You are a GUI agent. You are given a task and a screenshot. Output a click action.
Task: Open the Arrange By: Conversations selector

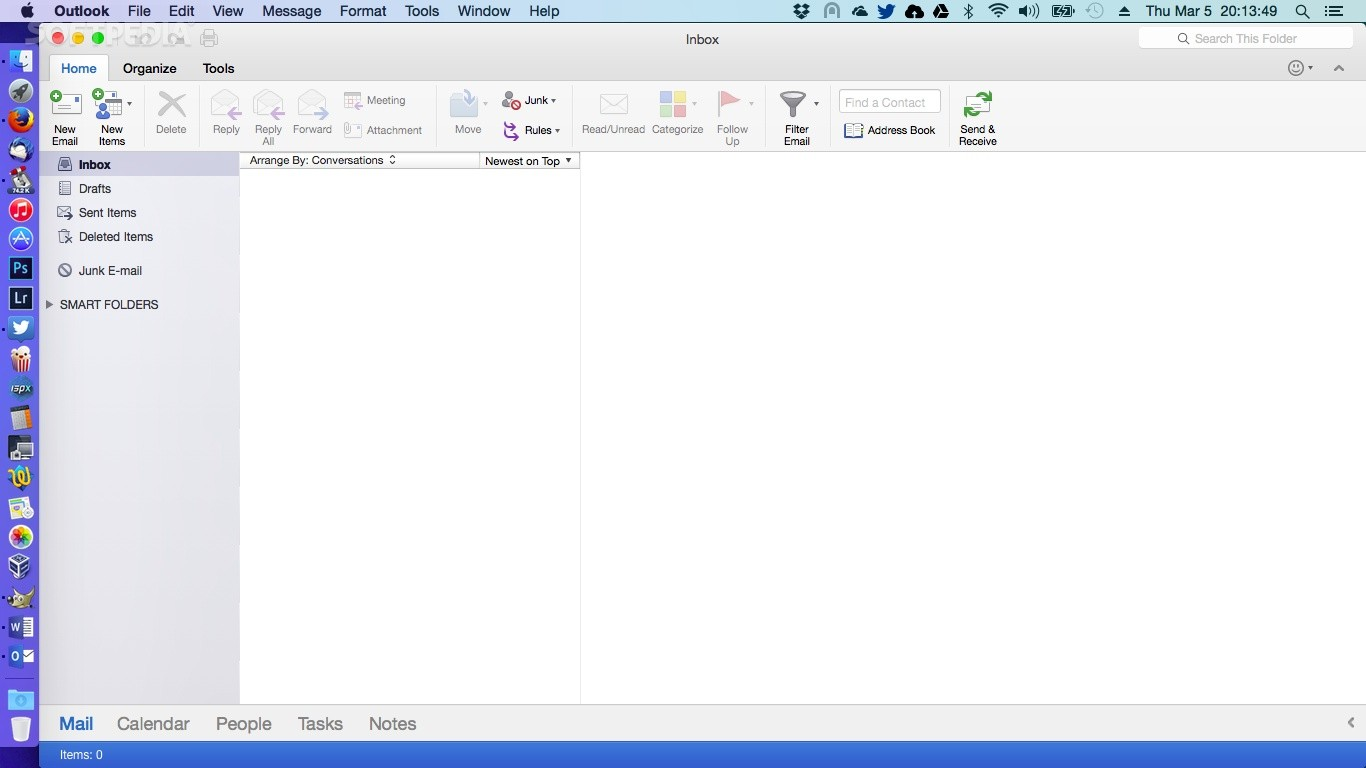click(x=322, y=160)
